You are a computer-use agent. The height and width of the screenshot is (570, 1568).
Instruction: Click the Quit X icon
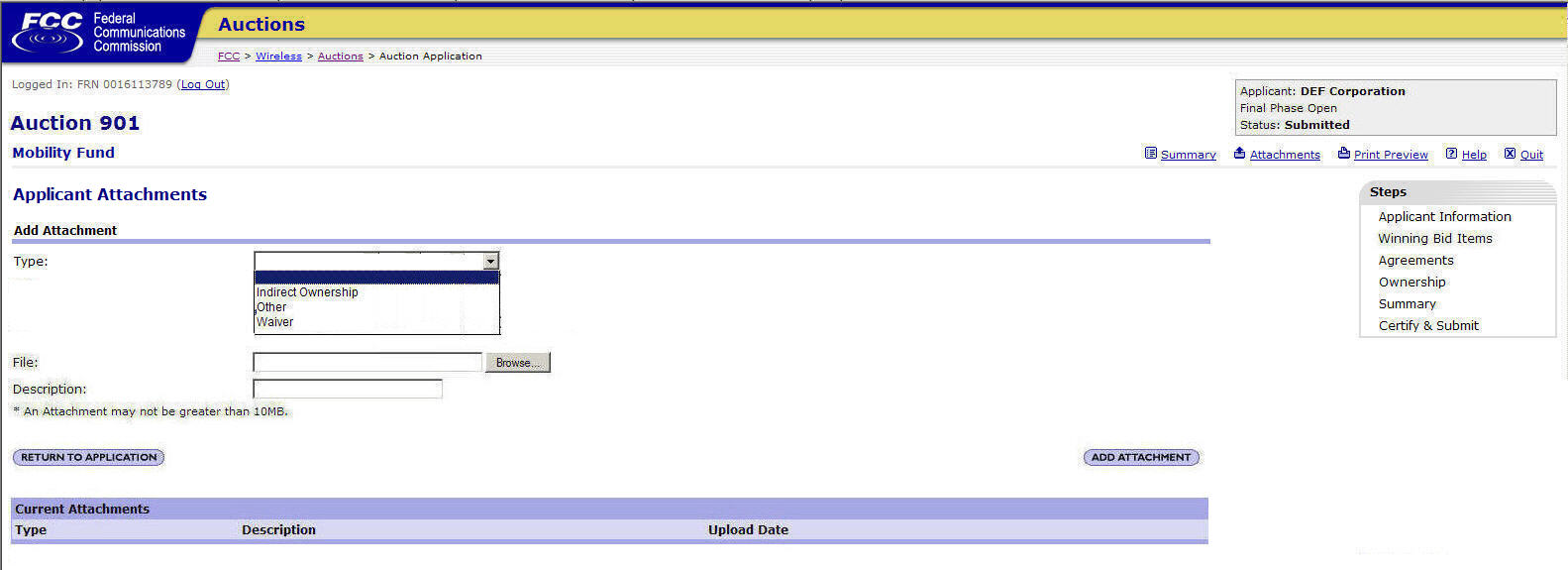[x=1510, y=154]
